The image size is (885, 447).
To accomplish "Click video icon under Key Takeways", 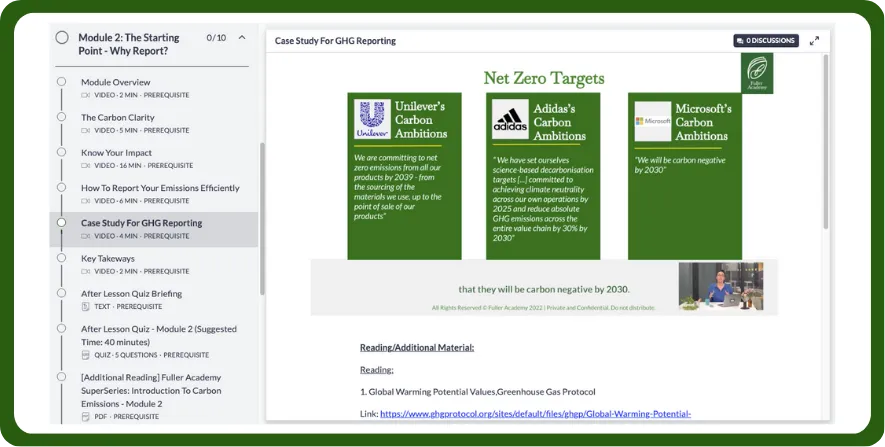I will [86, 271].
